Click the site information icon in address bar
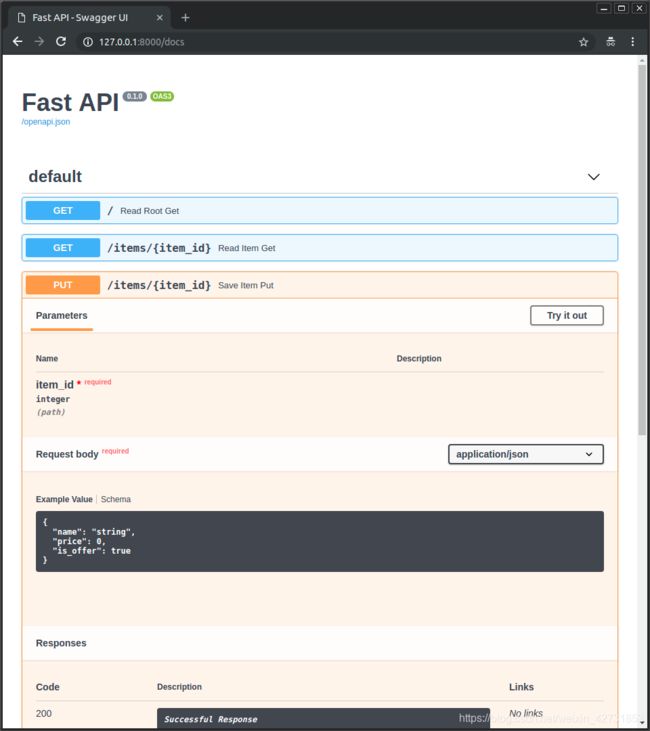This screenshot has height=731, width=650. pos(88,42)
